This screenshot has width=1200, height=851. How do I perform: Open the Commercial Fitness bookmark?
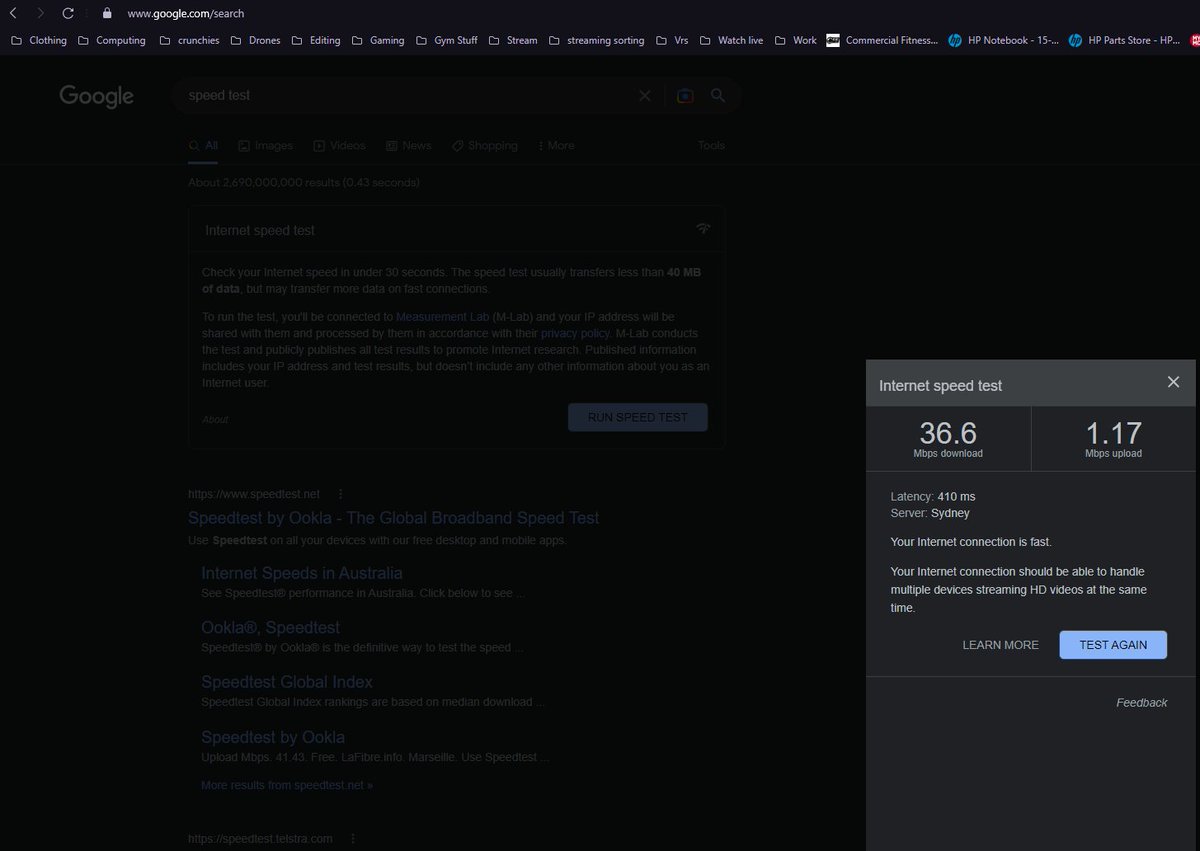[882, 41]
